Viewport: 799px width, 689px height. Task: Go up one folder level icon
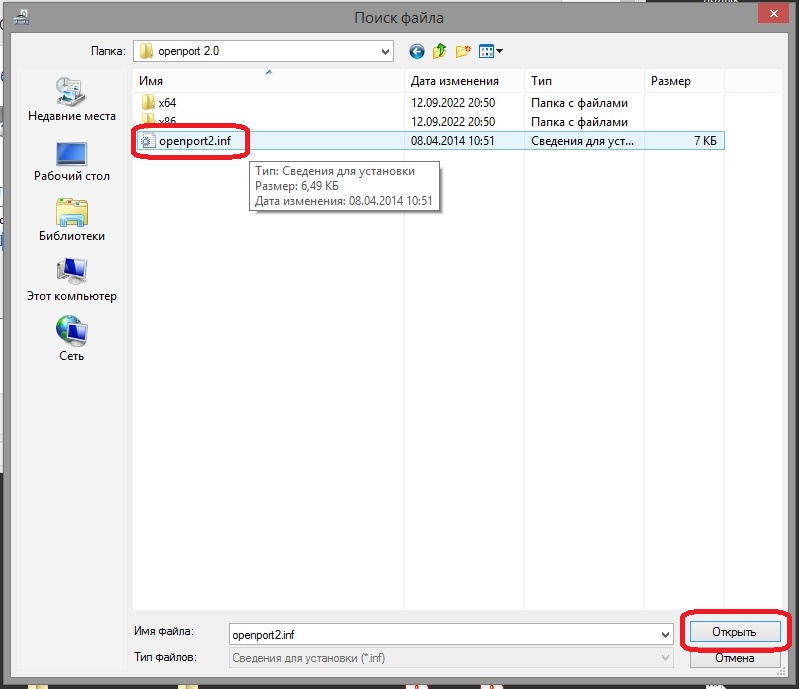[x=439, y=51]
